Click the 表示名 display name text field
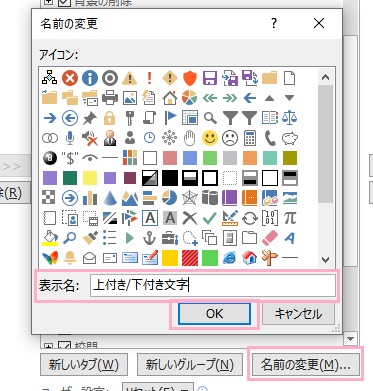This screenshot has height=391, width=373. 213,285
